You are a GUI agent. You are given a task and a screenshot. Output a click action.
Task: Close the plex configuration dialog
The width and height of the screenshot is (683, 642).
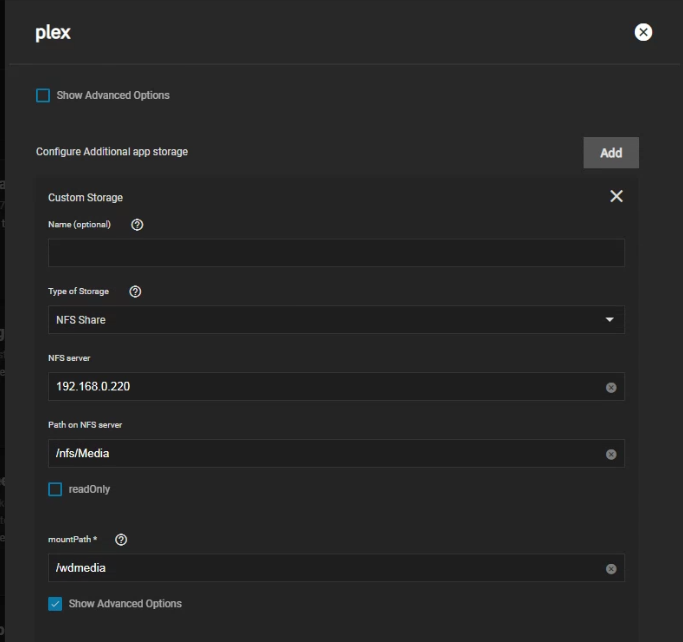(643, 32)
